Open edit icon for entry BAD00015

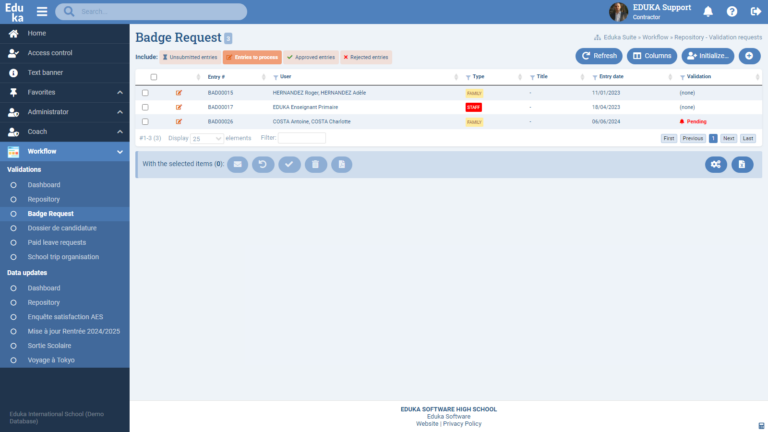(x=179, y=92)
